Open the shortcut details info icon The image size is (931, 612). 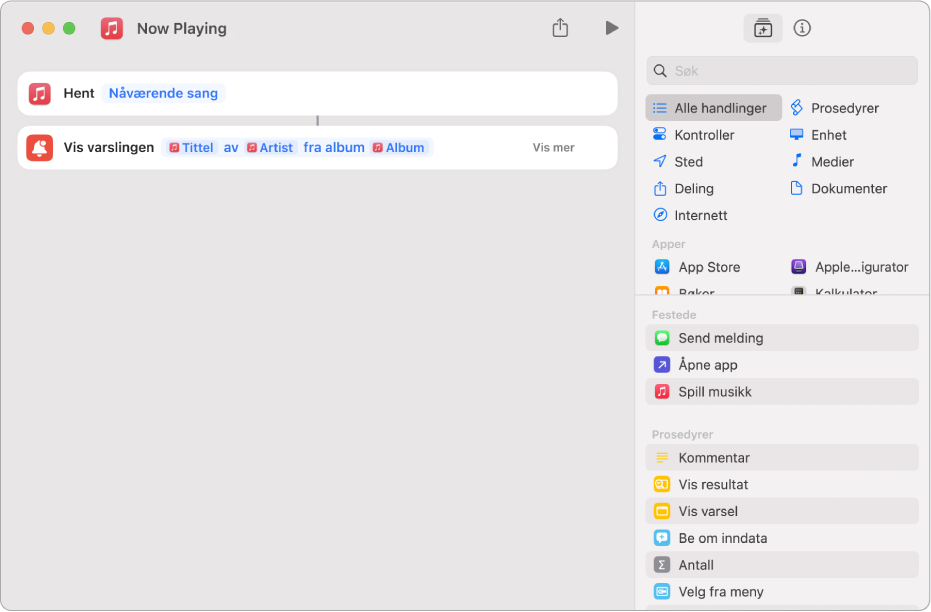[x=802, y=28]
